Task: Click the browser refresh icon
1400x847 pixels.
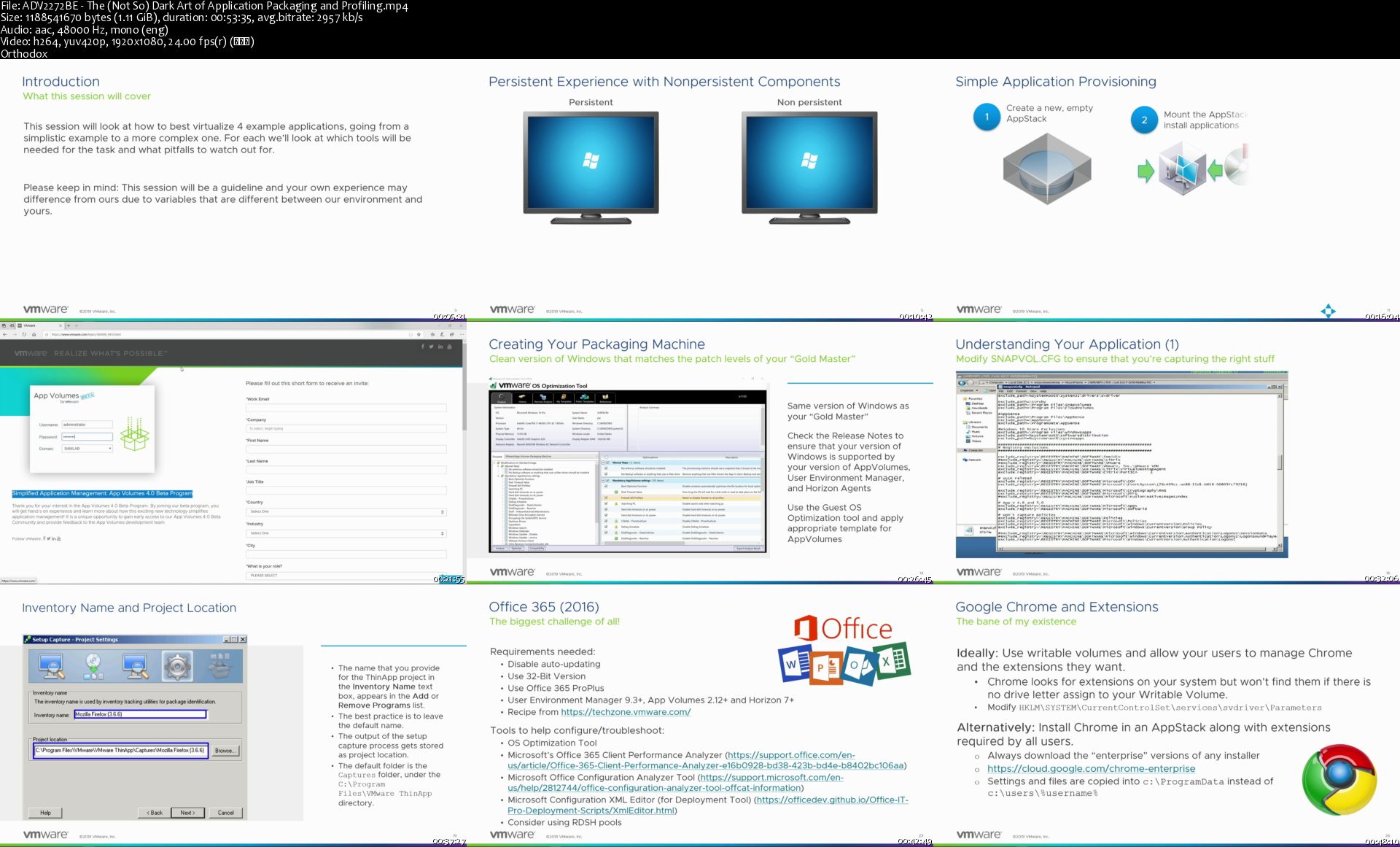Action: (24, 334)
